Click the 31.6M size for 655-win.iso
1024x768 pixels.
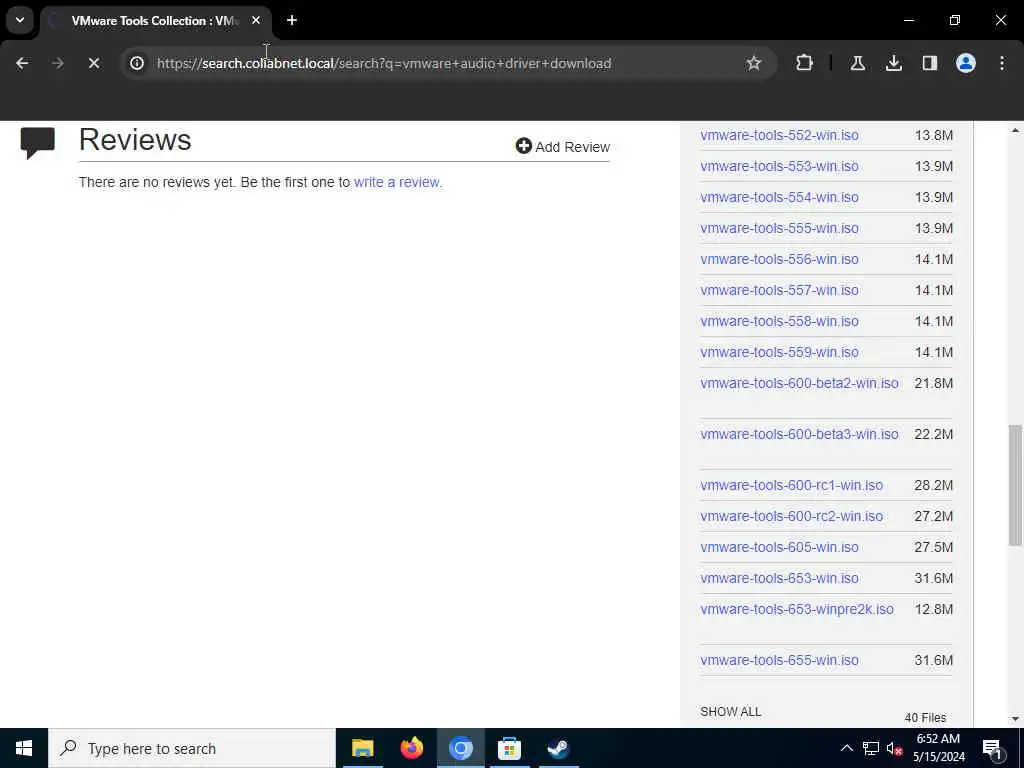(x=933, y=660)
